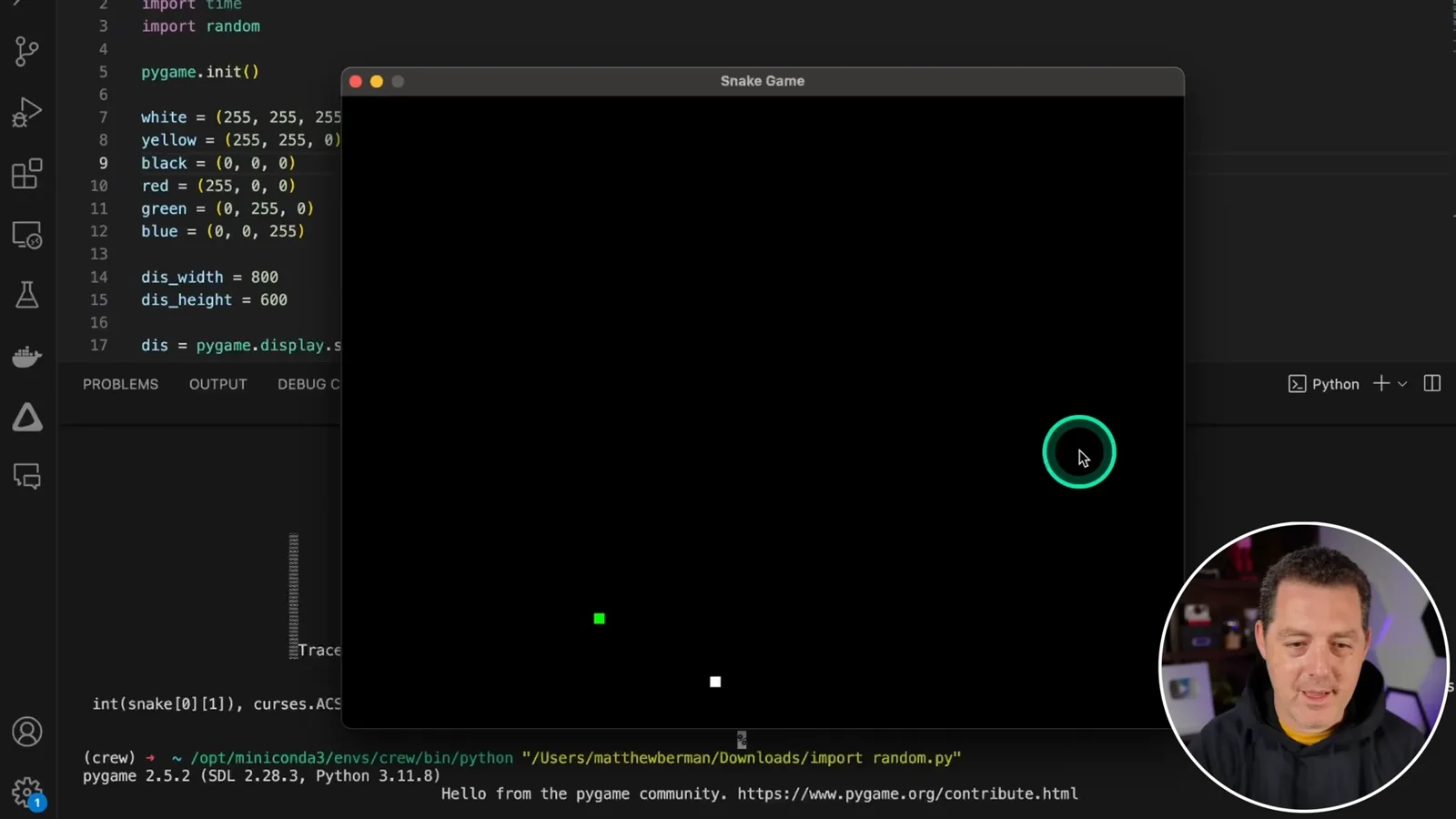Close the Snake Game window
Image resolution: width=1456 pixels, height=819 pixels.
point(356,81)
